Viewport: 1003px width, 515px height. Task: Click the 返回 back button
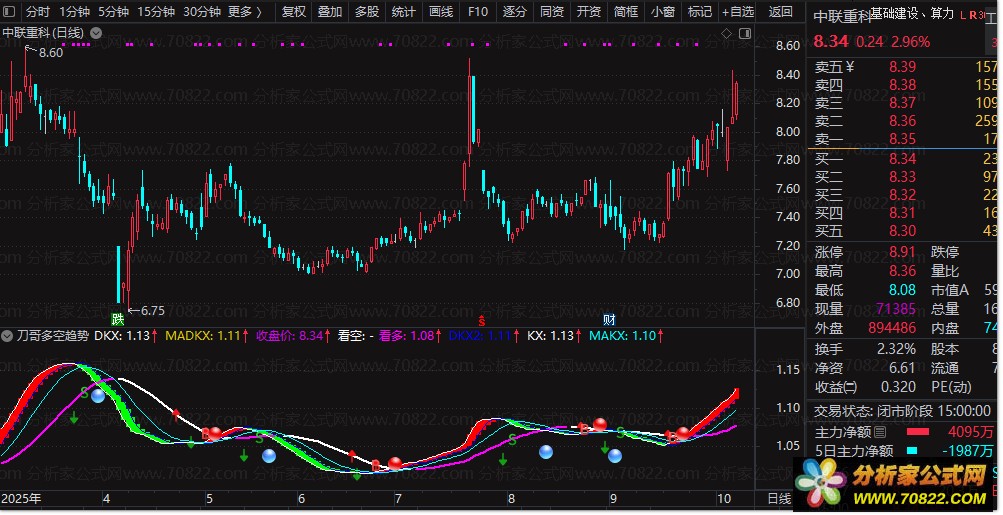[x=781, y=12]
